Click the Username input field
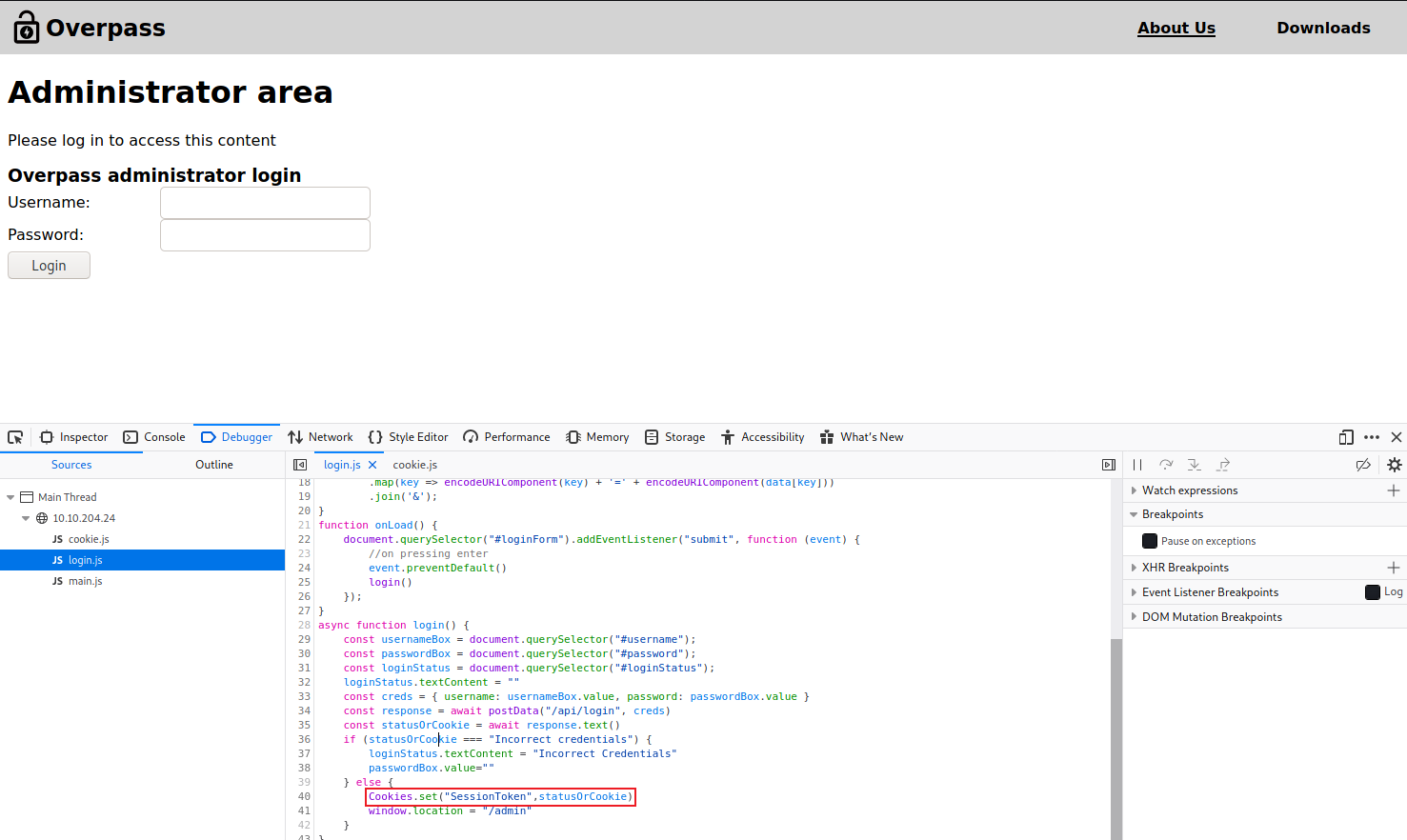This screenshot has width=1407, height=840. pyautogui.click(x=265, y=203)
